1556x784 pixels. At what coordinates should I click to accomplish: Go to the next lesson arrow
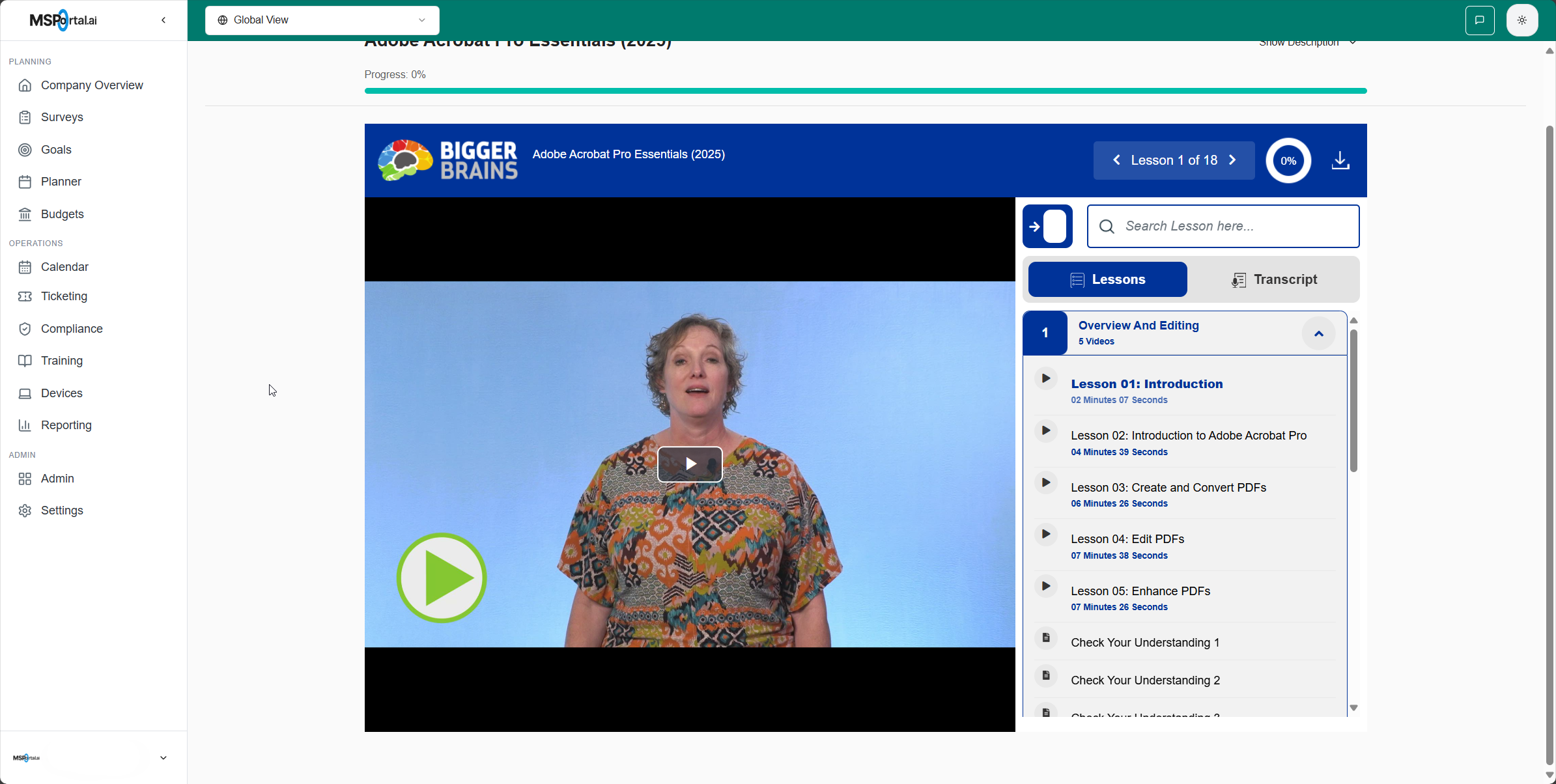tap(1232, 160)
